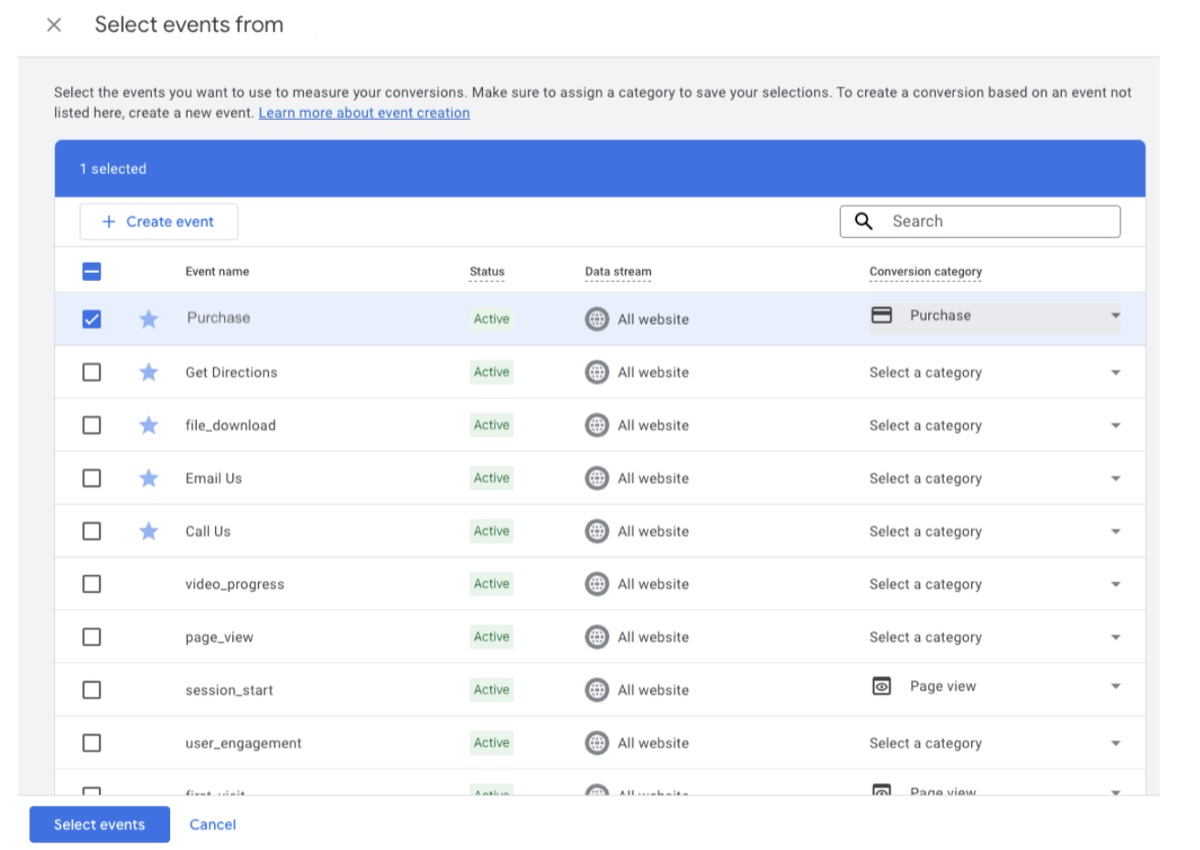Click the Select events button
The height and width of the screenshot is (850, 1200).
99,825
